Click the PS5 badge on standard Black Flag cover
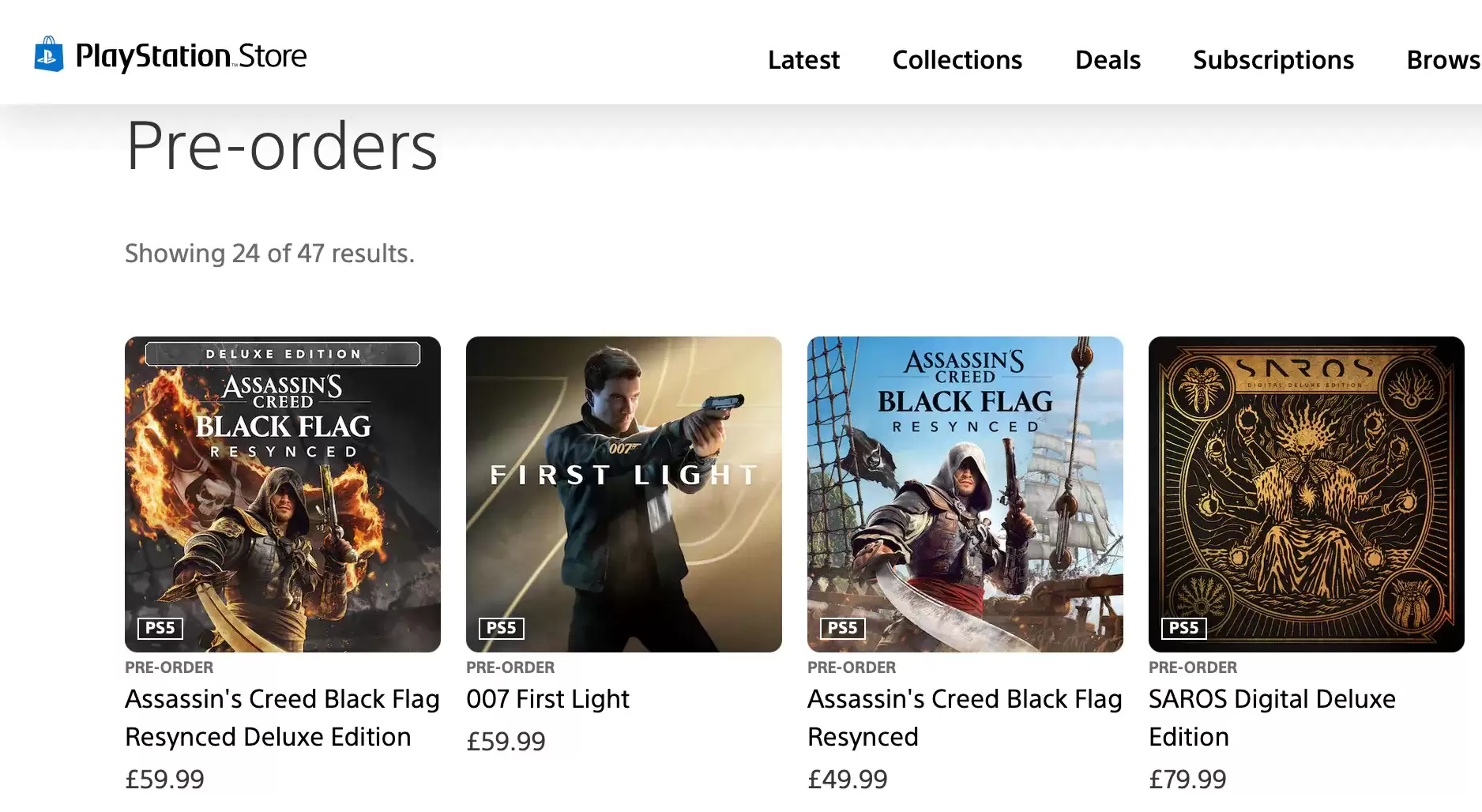 (x=843, y=628)
